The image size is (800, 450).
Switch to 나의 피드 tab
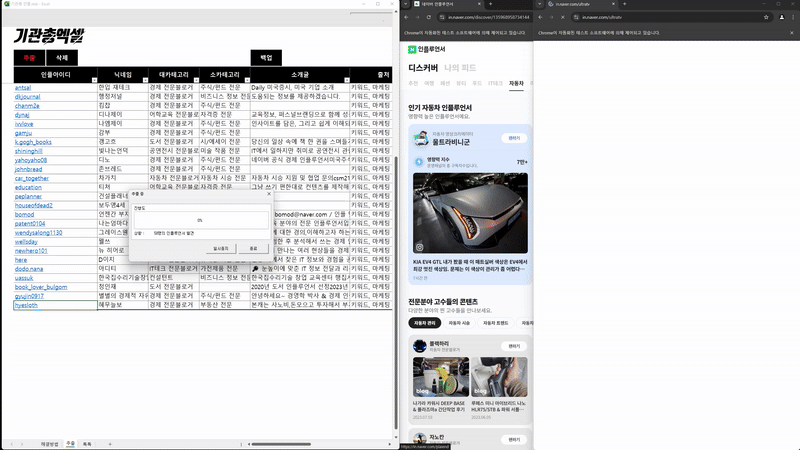460,68
